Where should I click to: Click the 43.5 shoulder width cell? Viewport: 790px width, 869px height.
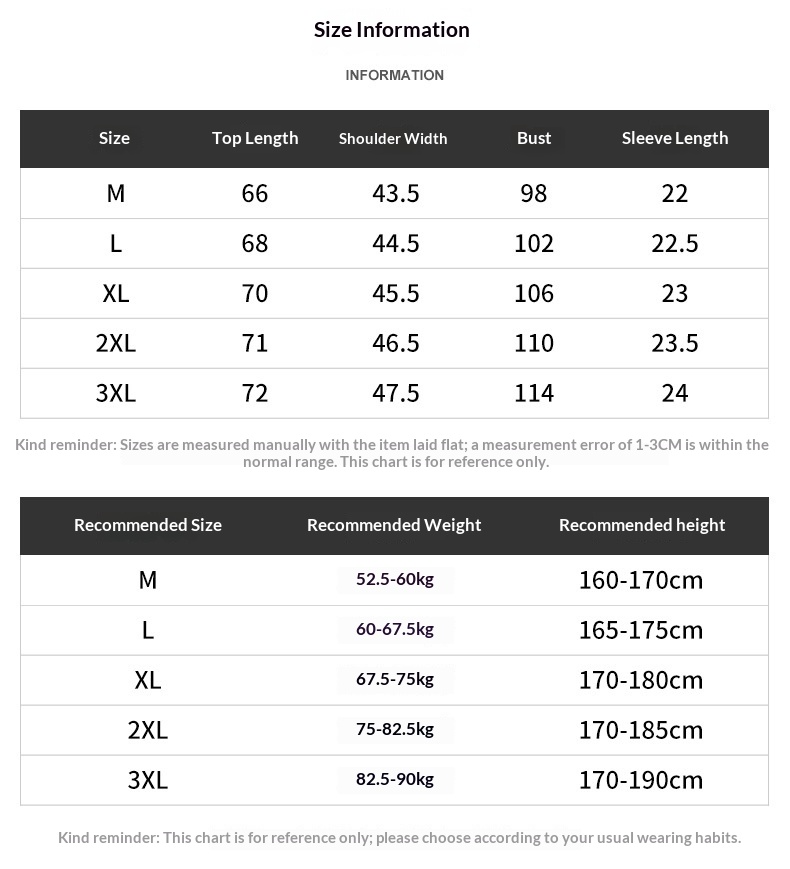pos(396,193)
